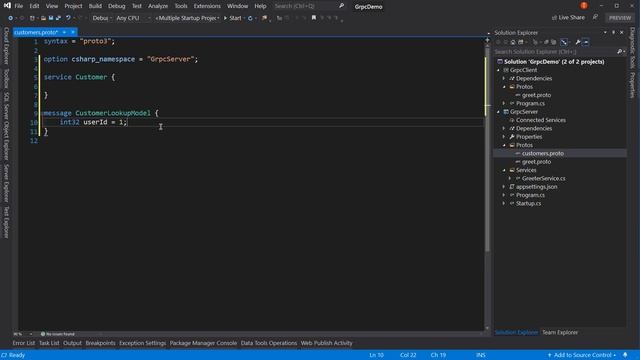Collapse the GrpcServer project node
The height and width of the screenshot is (360, 640).
pos(498,112)
